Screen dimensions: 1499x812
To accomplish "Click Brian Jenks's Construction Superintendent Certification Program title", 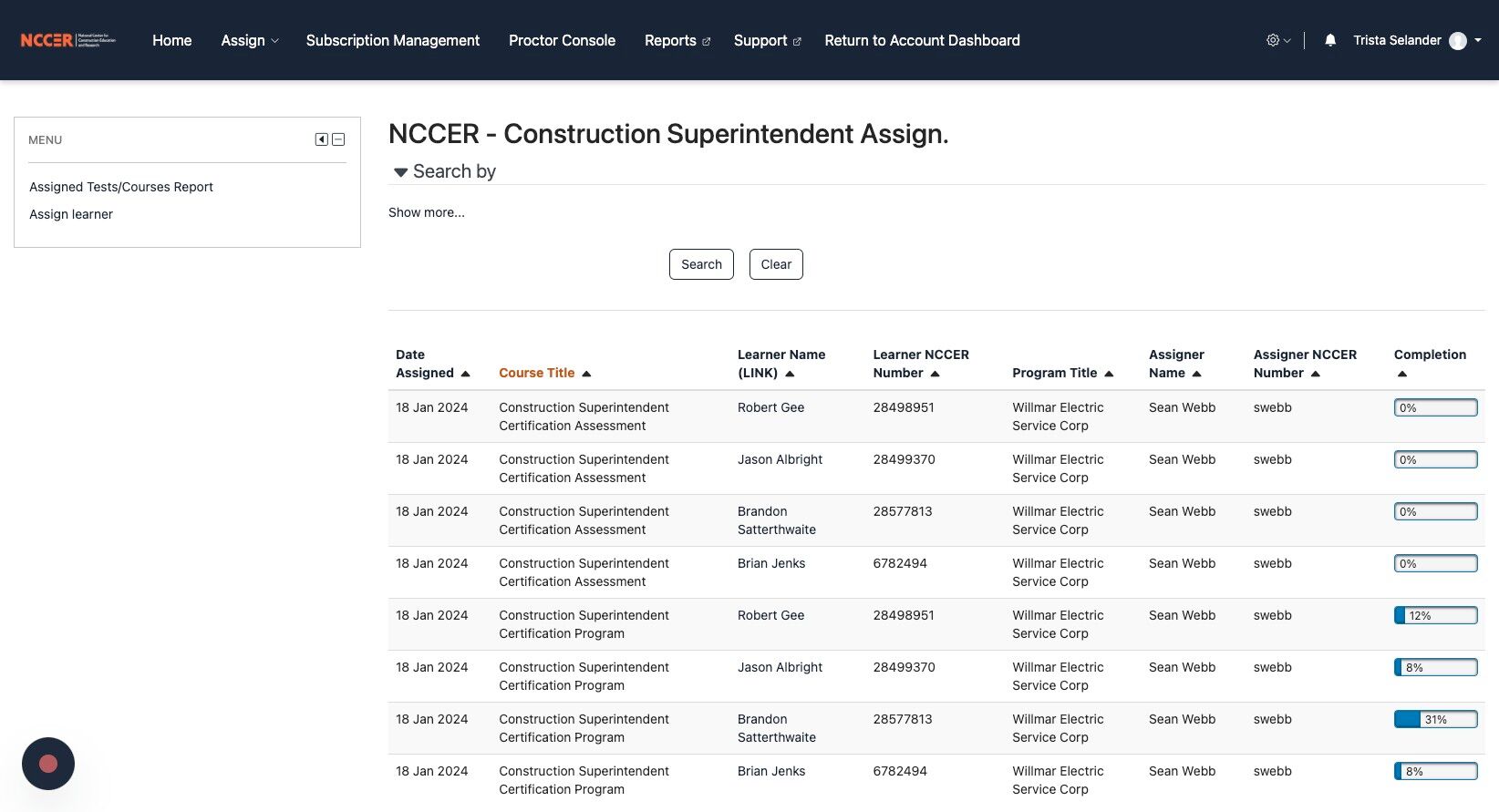I will pos(584,780).
